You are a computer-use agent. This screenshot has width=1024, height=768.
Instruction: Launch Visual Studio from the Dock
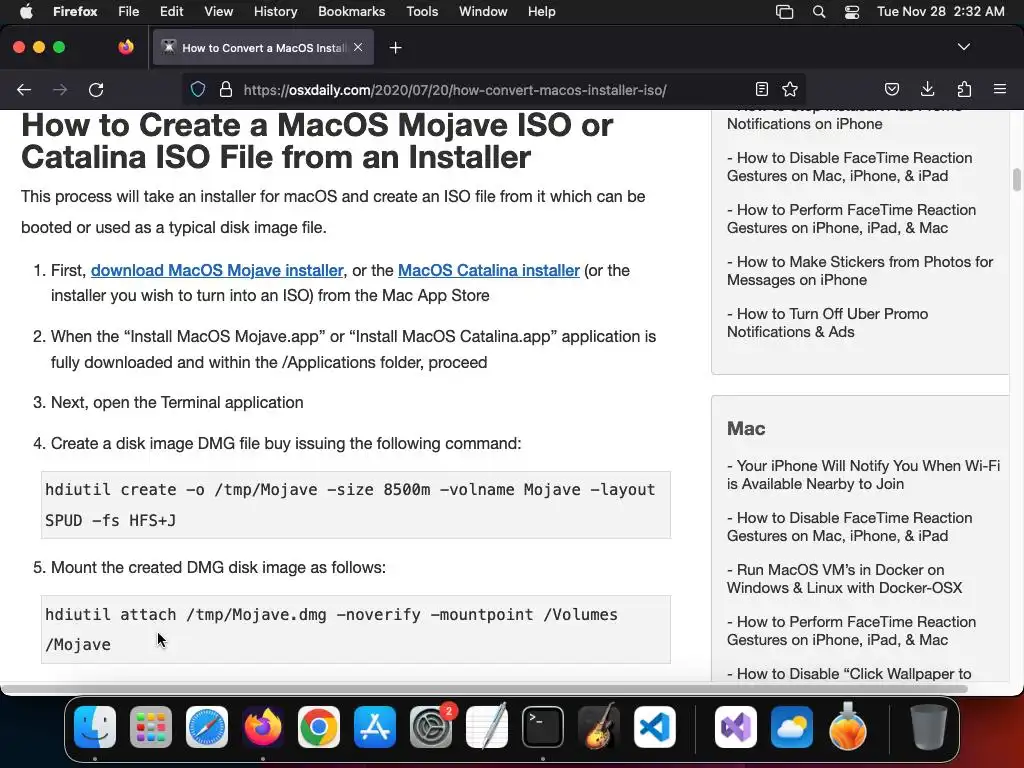(x=736, y=727)
